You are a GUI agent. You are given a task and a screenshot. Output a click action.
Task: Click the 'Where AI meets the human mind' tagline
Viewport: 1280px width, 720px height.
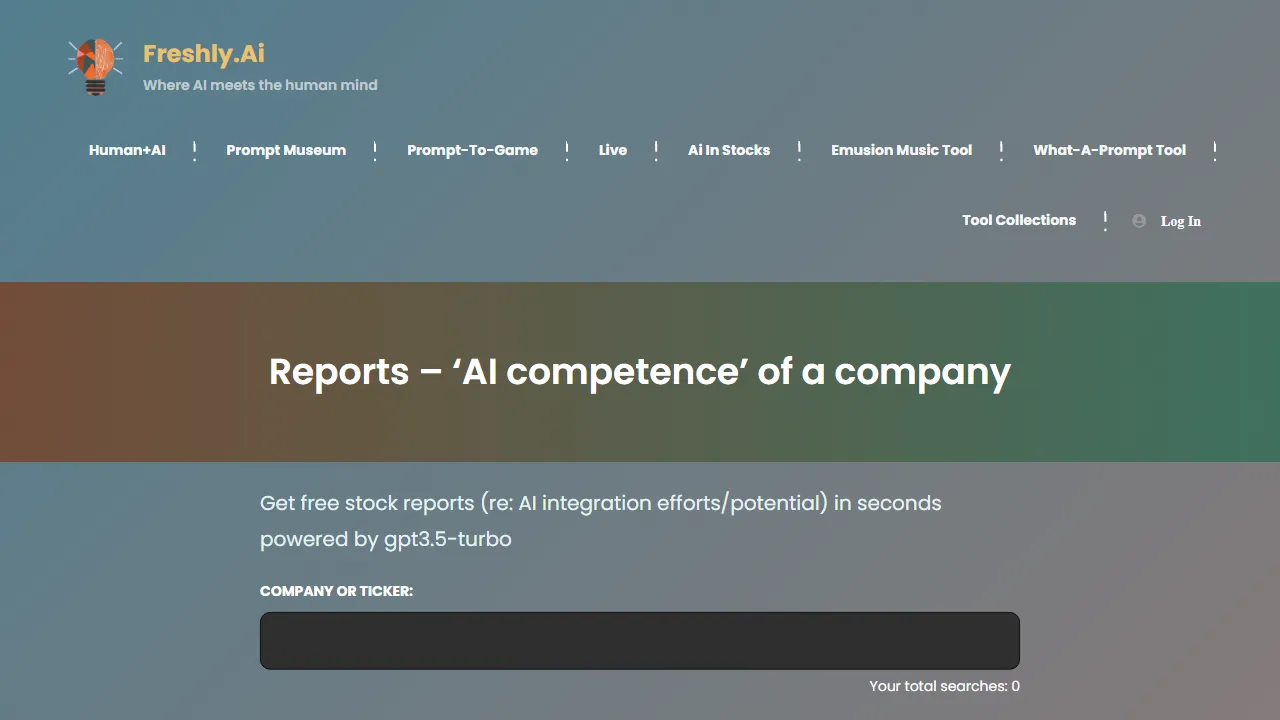[x=260, y=85]
